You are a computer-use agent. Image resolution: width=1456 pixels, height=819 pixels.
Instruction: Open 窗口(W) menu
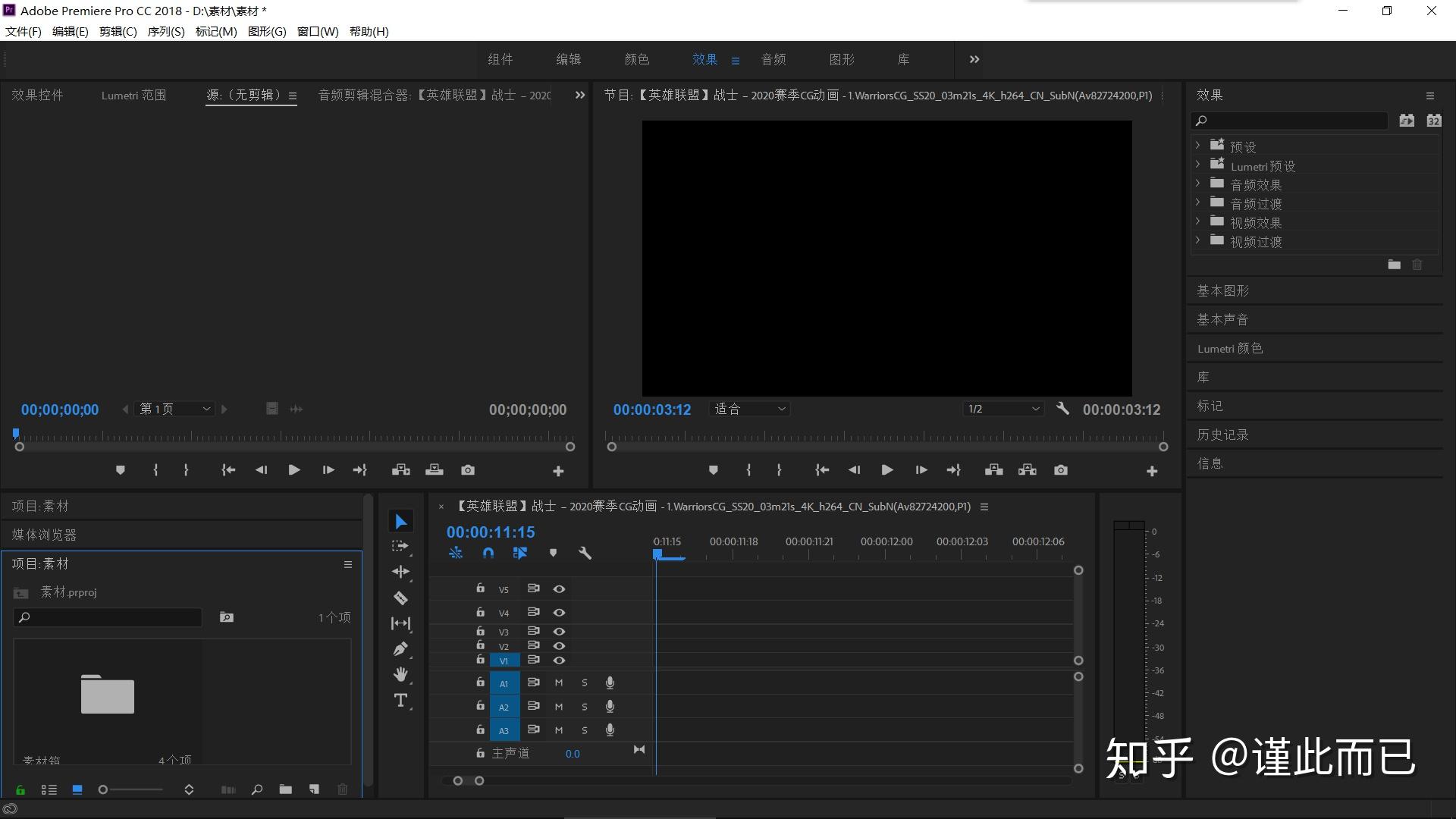pyautogui.click(x=317, y=31)
